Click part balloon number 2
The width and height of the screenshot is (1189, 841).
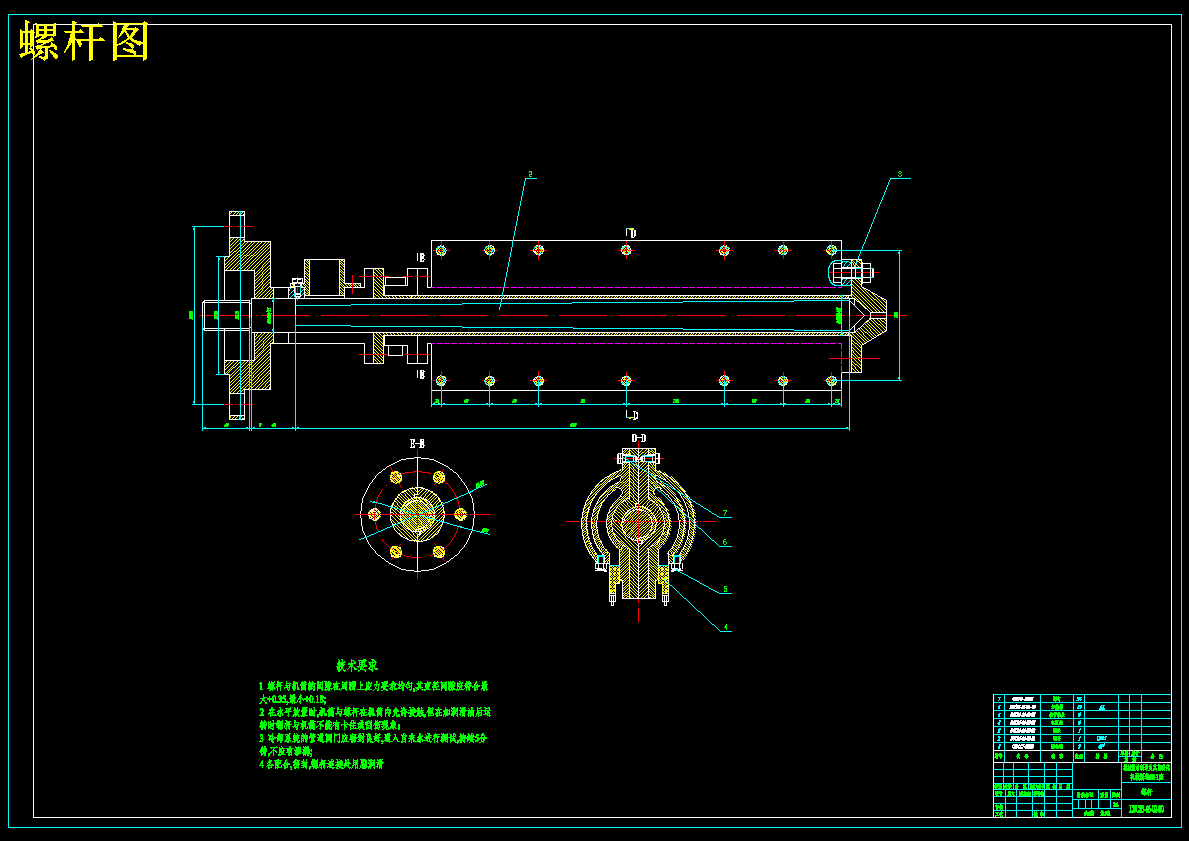pos(531,174)
